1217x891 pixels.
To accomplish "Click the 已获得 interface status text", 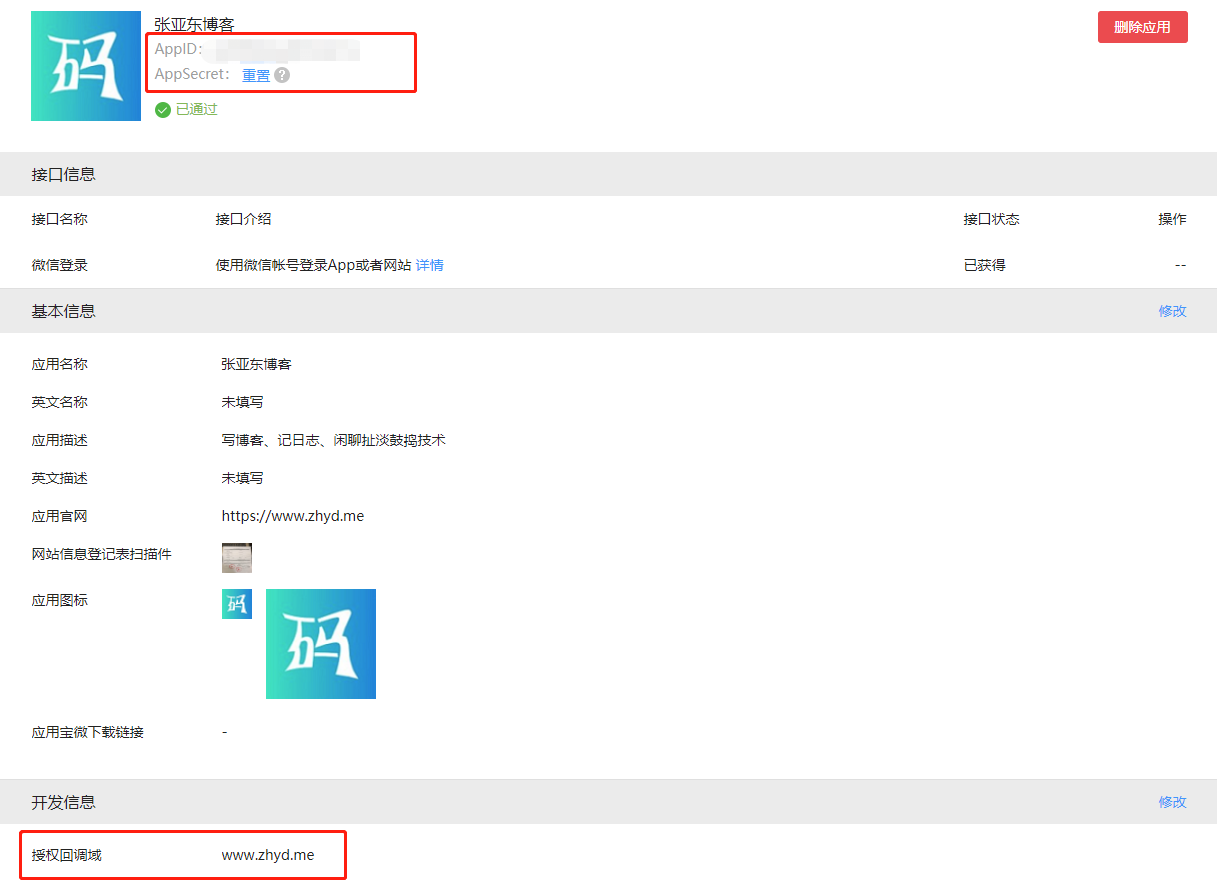I will [x=984, y=265].
